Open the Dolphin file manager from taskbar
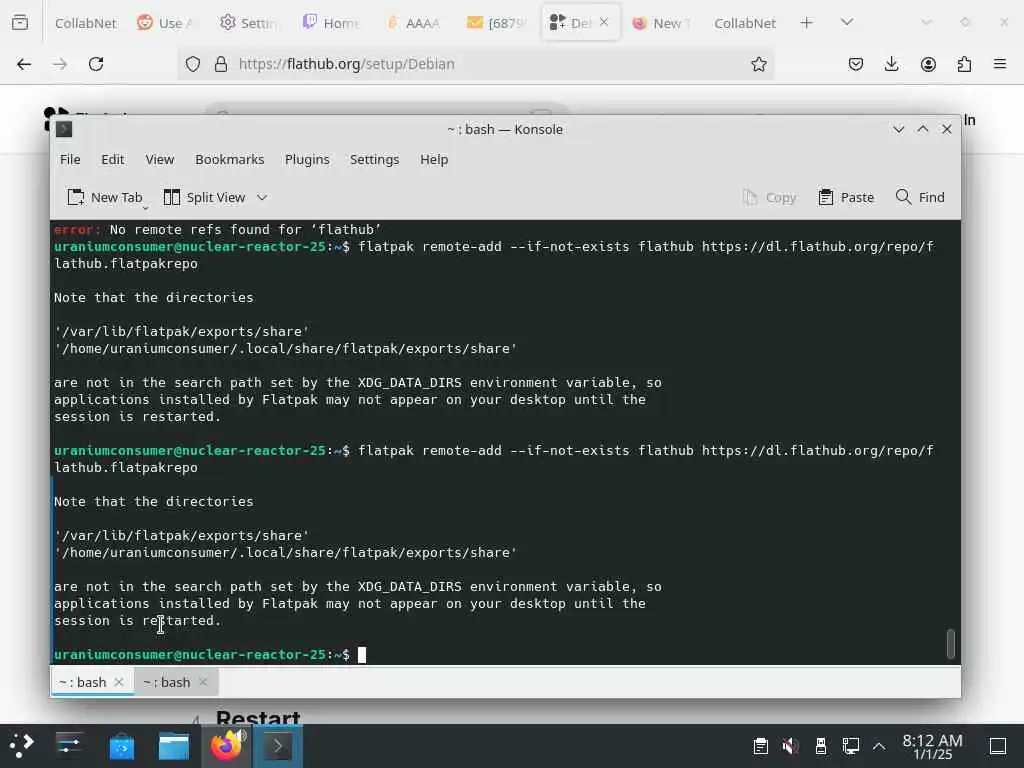 [174, 745]
